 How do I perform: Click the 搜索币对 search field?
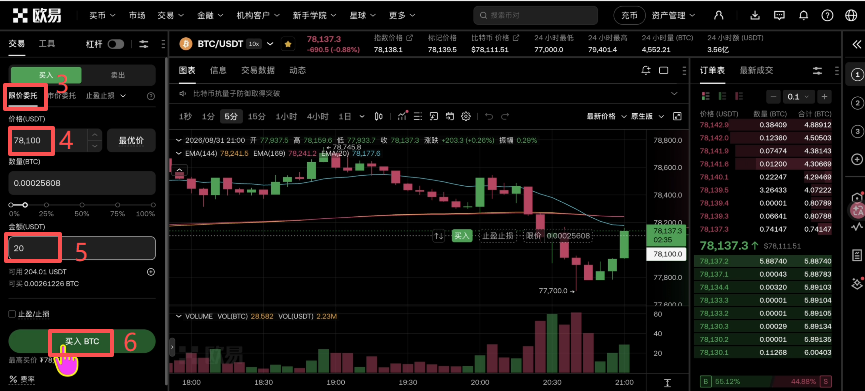[535, 15]
